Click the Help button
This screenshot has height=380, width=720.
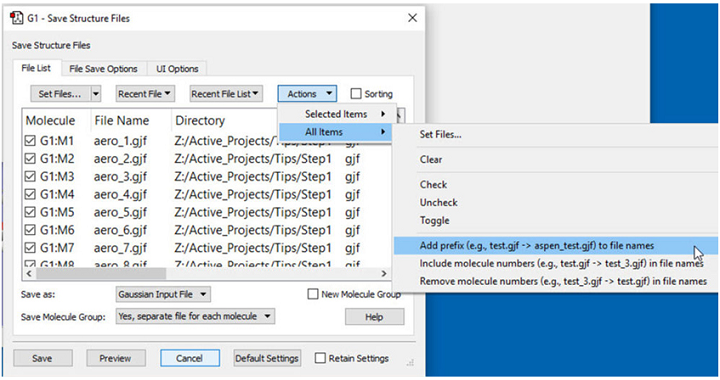coord(374,317)
